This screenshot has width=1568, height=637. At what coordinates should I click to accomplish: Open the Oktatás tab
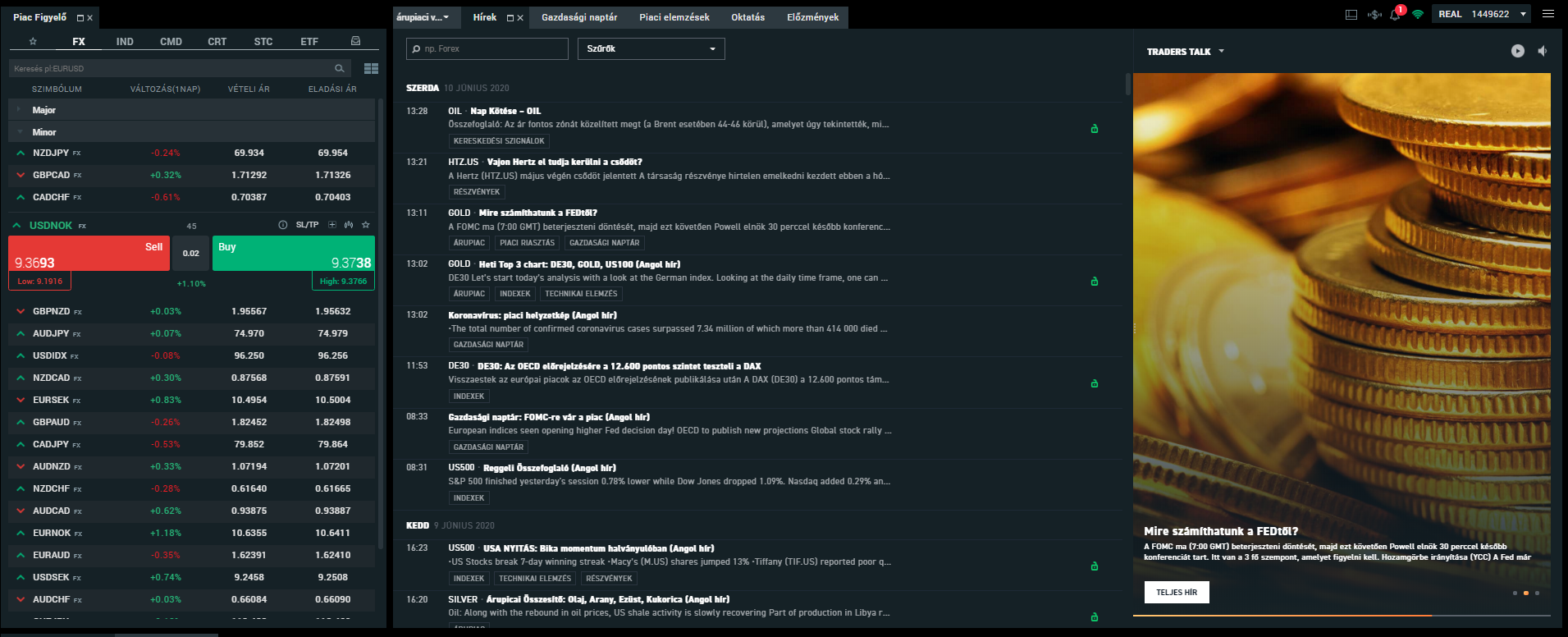(748, 17)
